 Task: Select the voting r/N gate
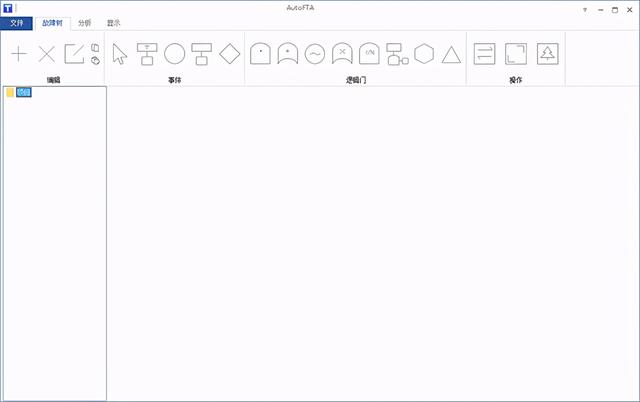point(369,54)
